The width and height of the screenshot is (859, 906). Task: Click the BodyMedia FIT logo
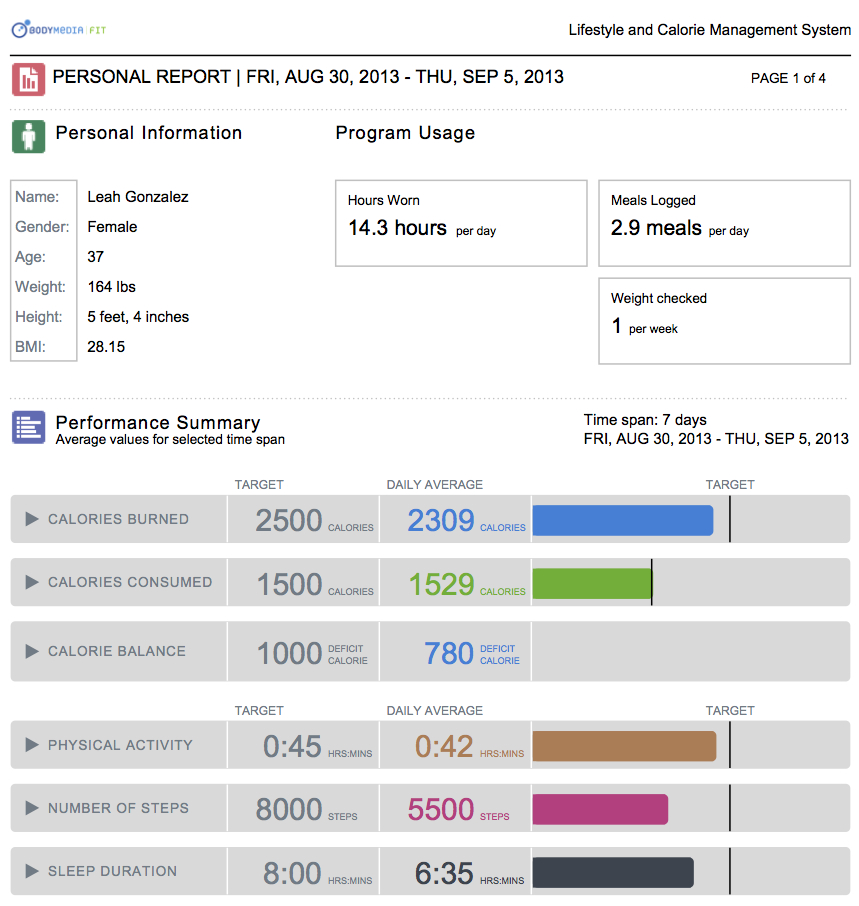(58, 30)
